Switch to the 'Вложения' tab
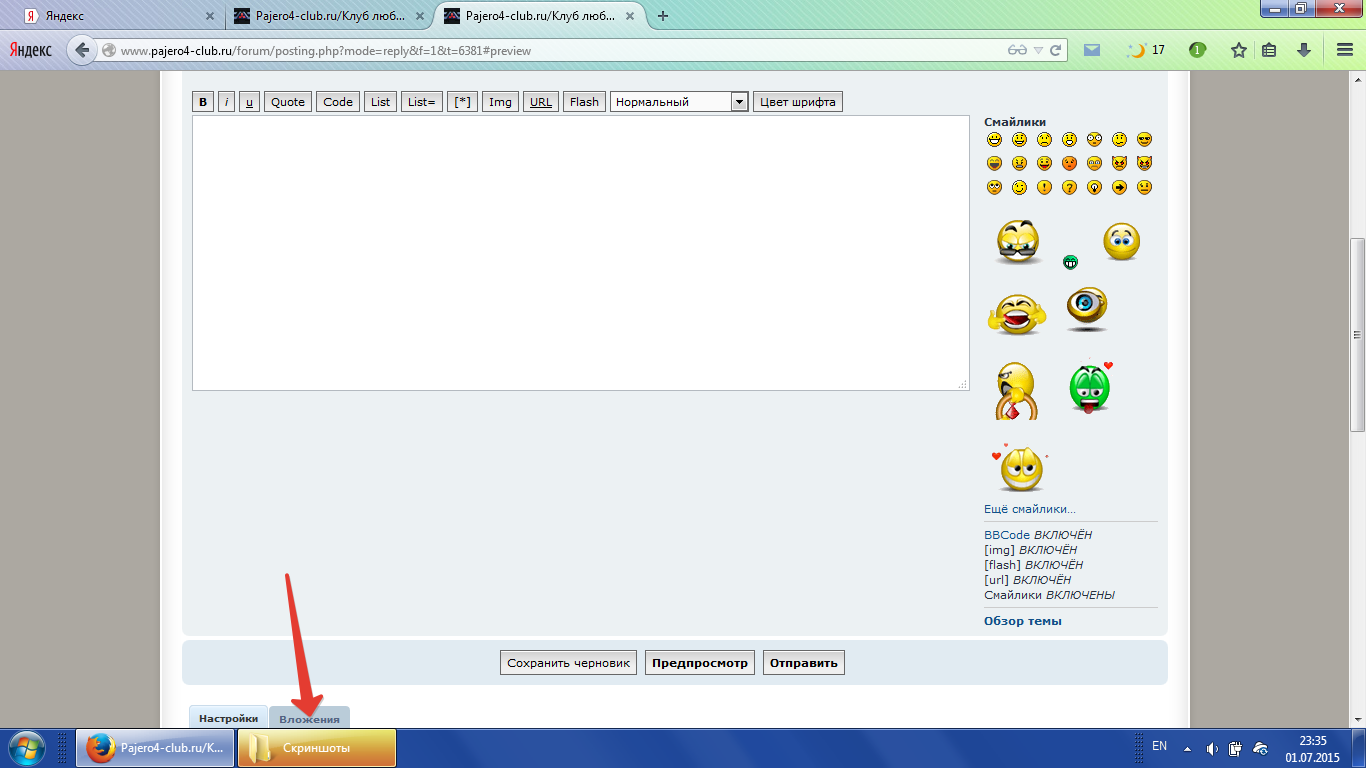 pos(309,719)
